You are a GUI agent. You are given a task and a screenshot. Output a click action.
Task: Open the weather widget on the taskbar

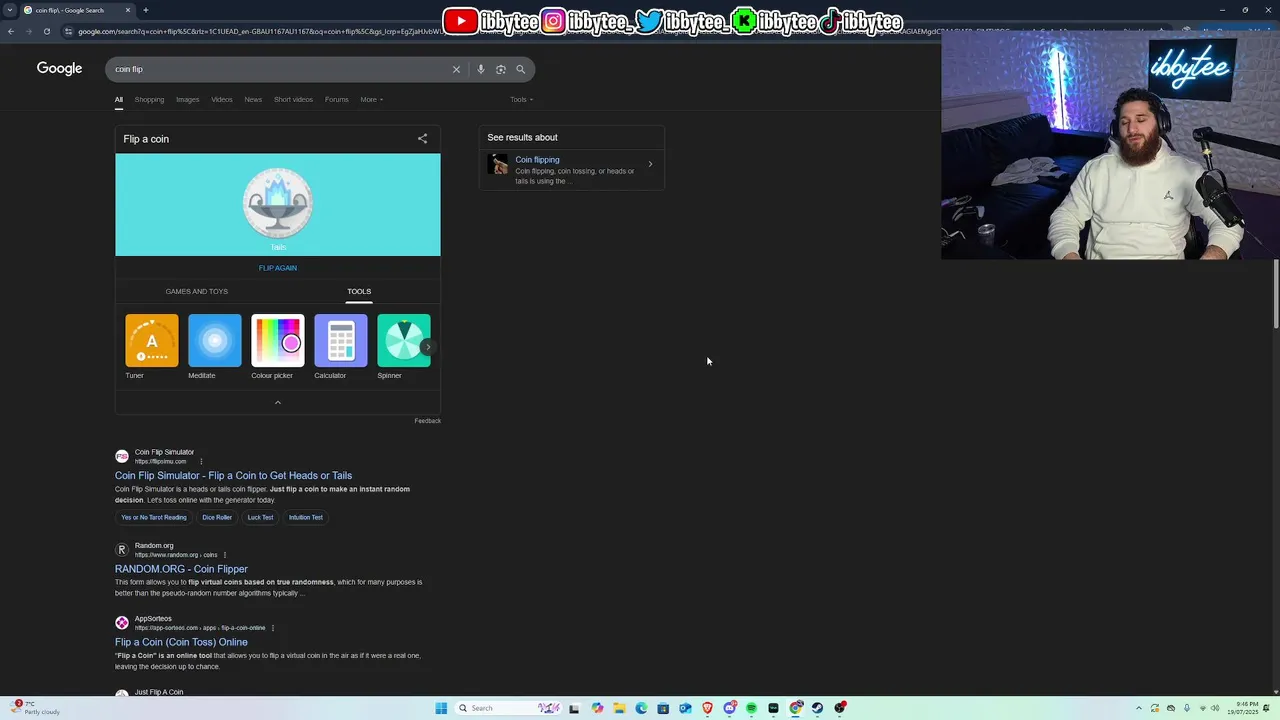(36, 708)
